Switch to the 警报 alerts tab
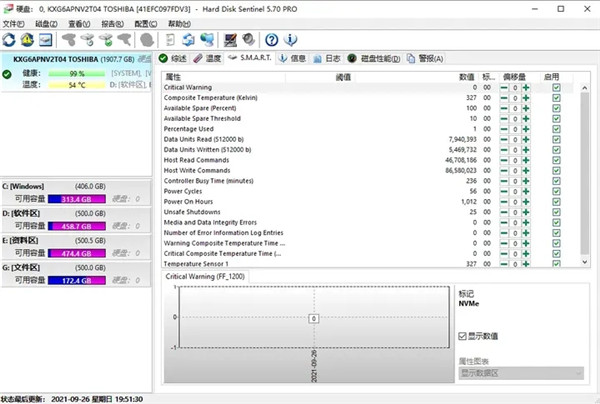 click(x=425, y=59)
